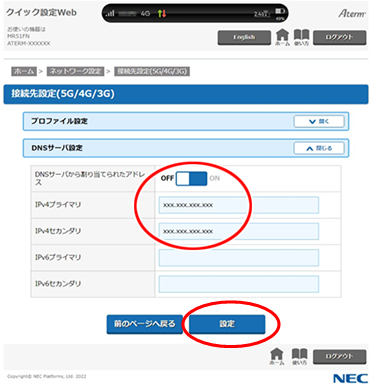Viewport: 372px width, 386px height.
Task: Select the IPv6セカンダリ row label
Action: click(x=58, y=284)
